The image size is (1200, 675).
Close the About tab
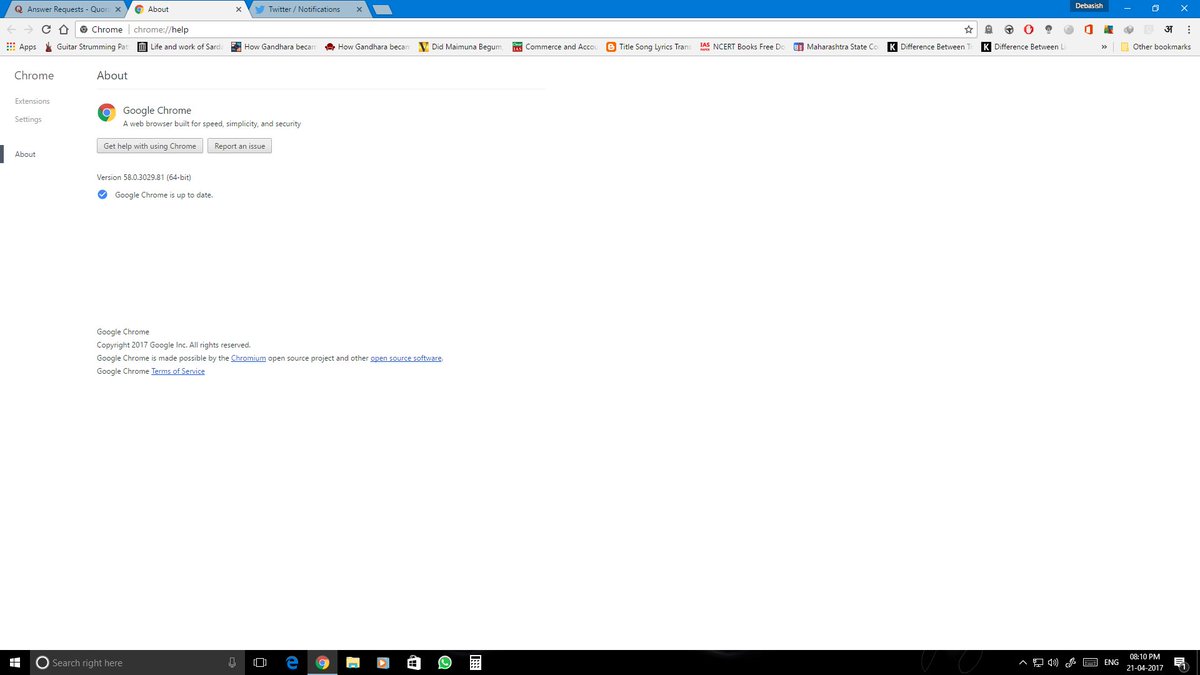click(237, 9)
